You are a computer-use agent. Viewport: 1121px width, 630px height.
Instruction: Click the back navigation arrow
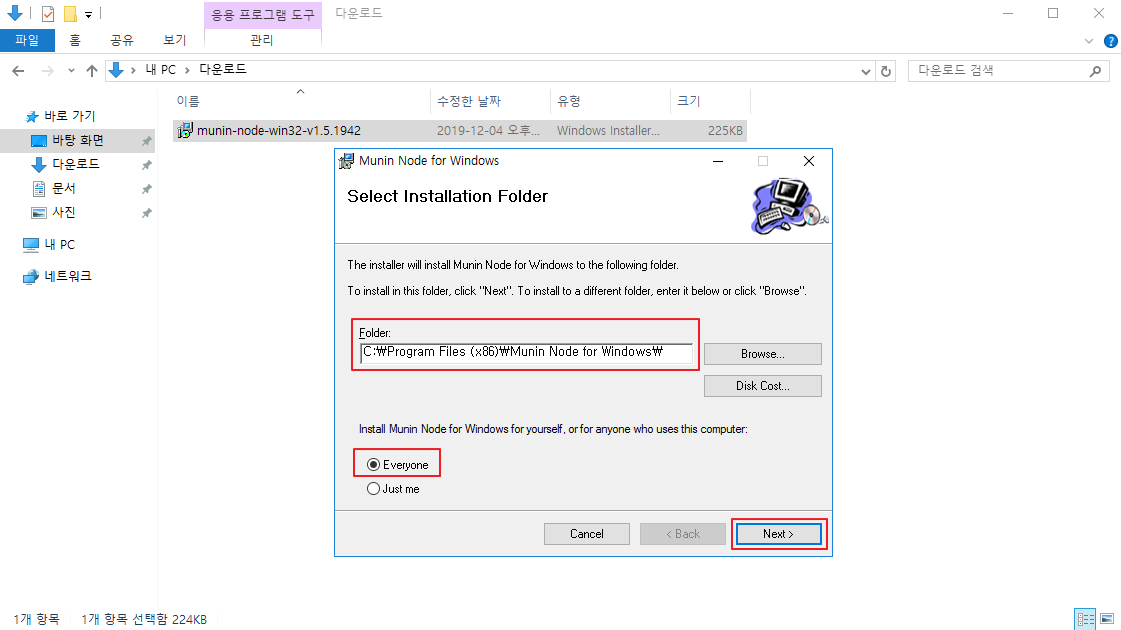(x=19, y=70)
